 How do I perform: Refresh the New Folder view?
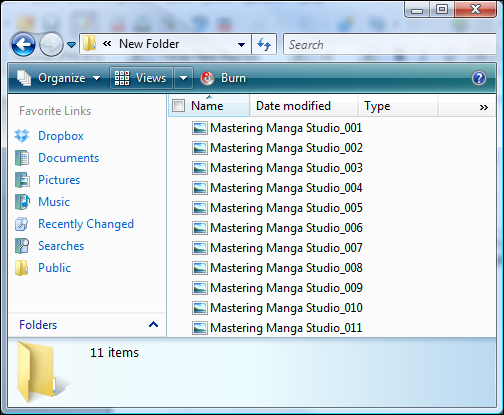click(x=264, y=44)
